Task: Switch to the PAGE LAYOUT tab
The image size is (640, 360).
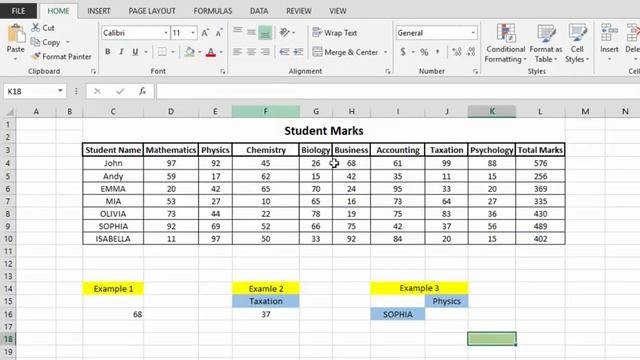Action: (x=152, y=11)
